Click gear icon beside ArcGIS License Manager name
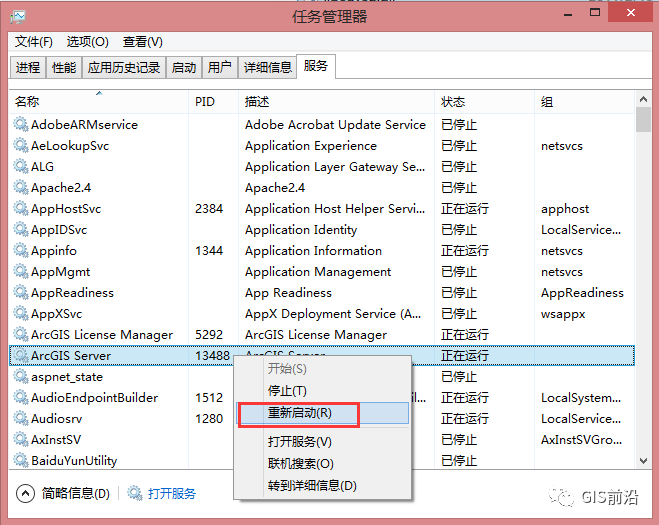Image resolution: width=659 pixels, height=525 pixels. 21,334
